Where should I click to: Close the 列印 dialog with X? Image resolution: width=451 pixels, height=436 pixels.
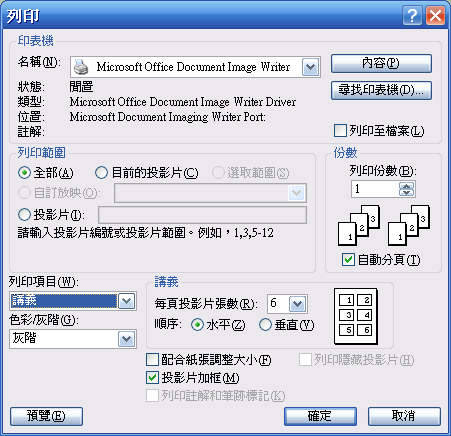(x=435, y=15)
